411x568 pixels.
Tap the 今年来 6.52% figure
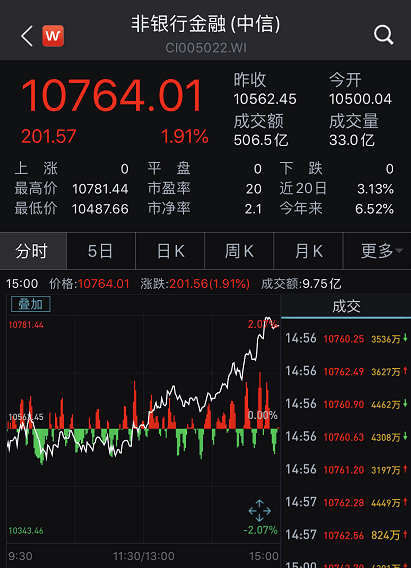[x=374, y=209]
